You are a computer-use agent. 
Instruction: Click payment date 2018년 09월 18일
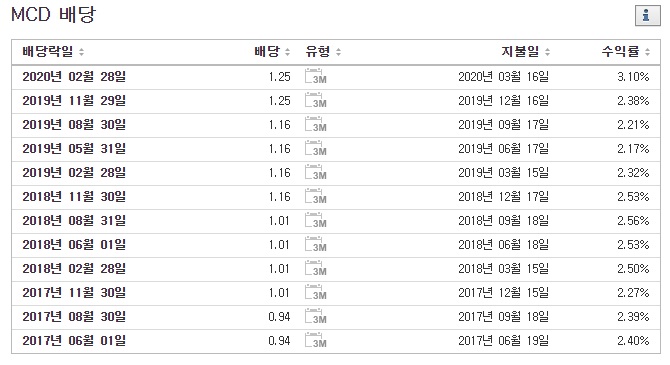(503, 220)
